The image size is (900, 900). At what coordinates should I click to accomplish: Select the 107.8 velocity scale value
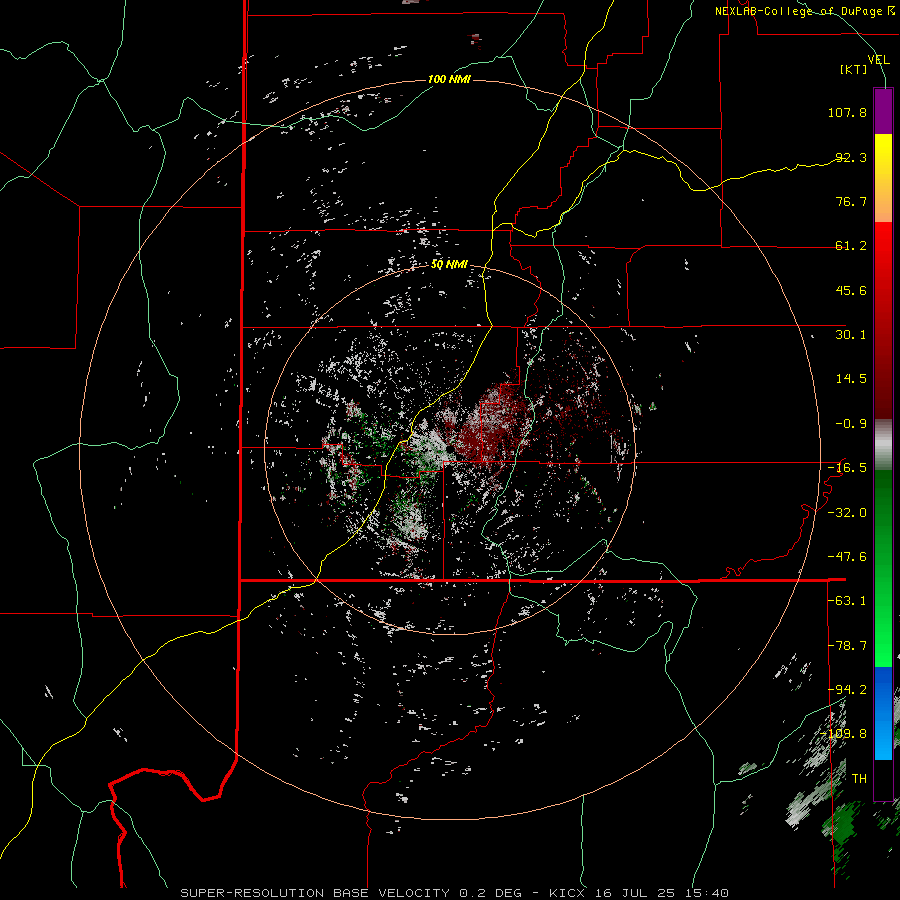click(847, 112)
